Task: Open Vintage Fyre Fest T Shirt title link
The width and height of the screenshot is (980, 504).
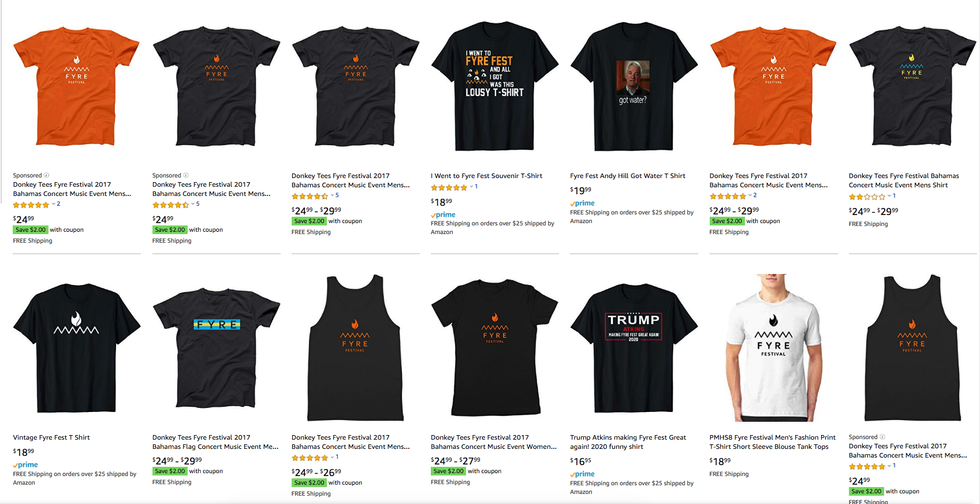Action: tap(51, 438)
